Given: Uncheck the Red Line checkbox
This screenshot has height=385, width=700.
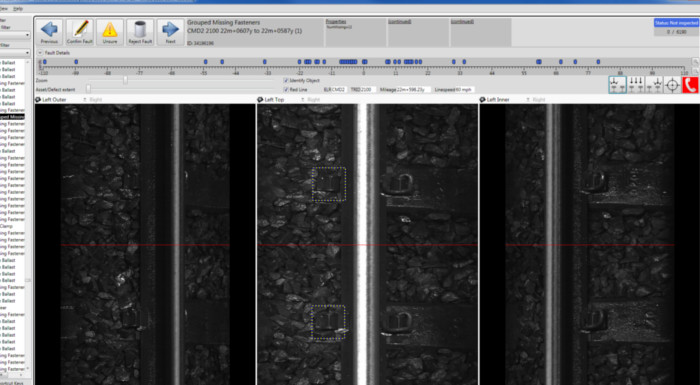Looking at the screenshot, I should click(x=286, y=90).
